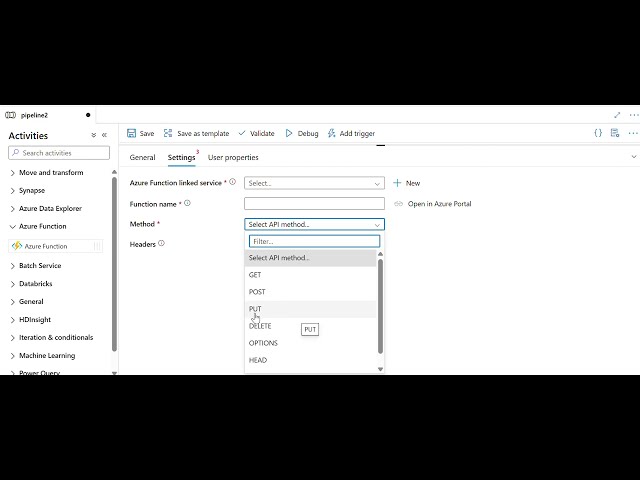Click the link icon by Azure Portal
Screen dimensions: 640x480
[x=399, y=204]
